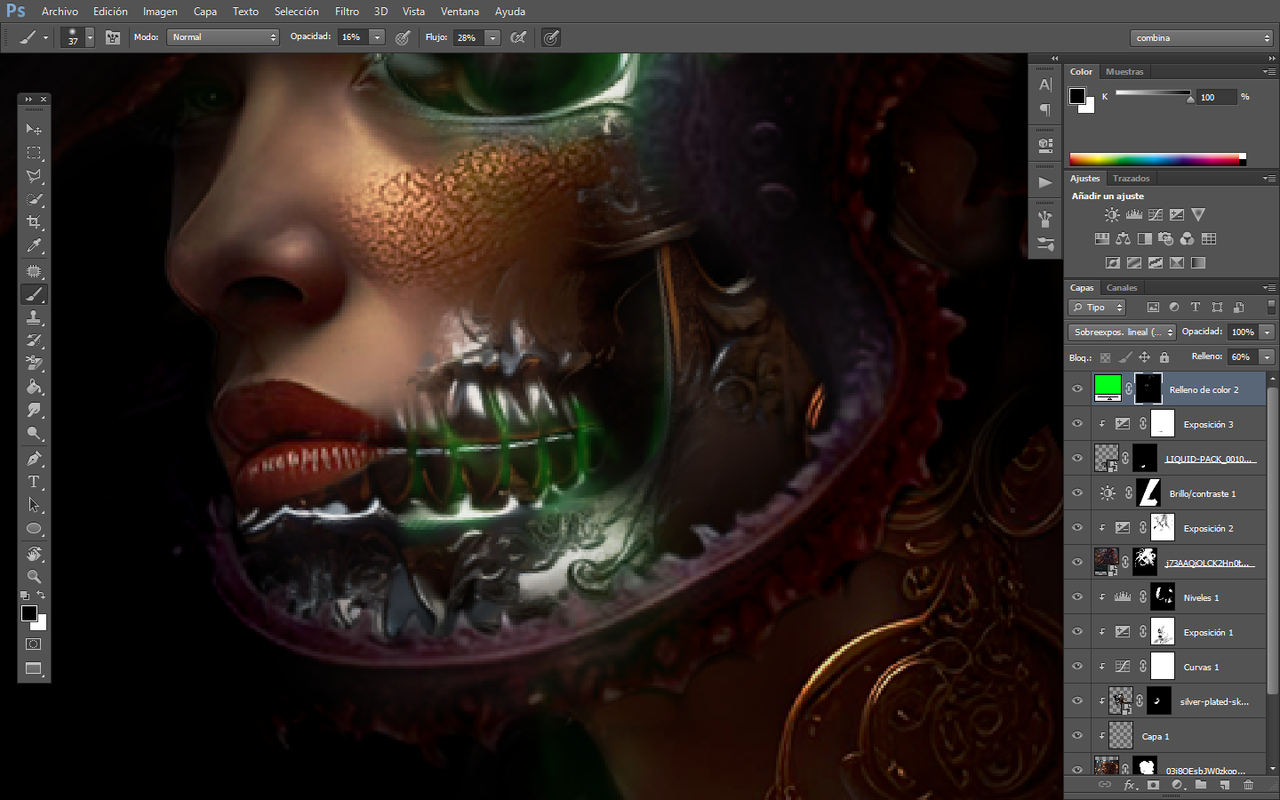The image size is (1280, 800).
Task: Toggle visibility of Brillo/contraste 1 layer
Action: click(1077, 493)
